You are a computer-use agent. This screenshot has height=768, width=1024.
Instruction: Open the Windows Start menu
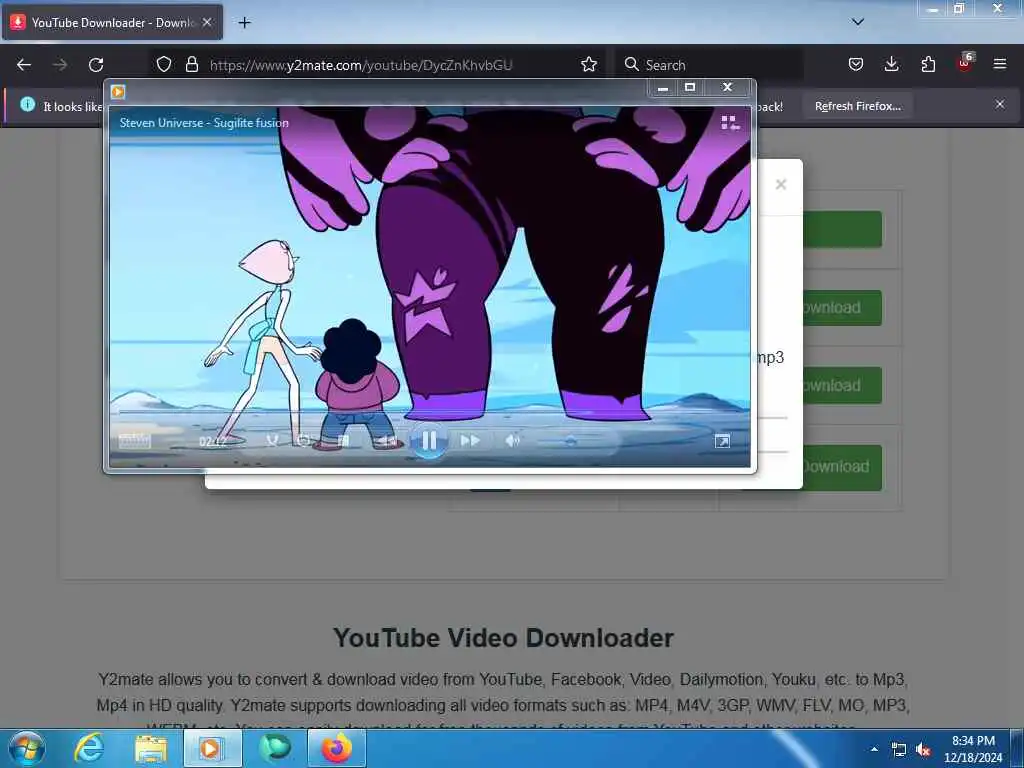27,748
